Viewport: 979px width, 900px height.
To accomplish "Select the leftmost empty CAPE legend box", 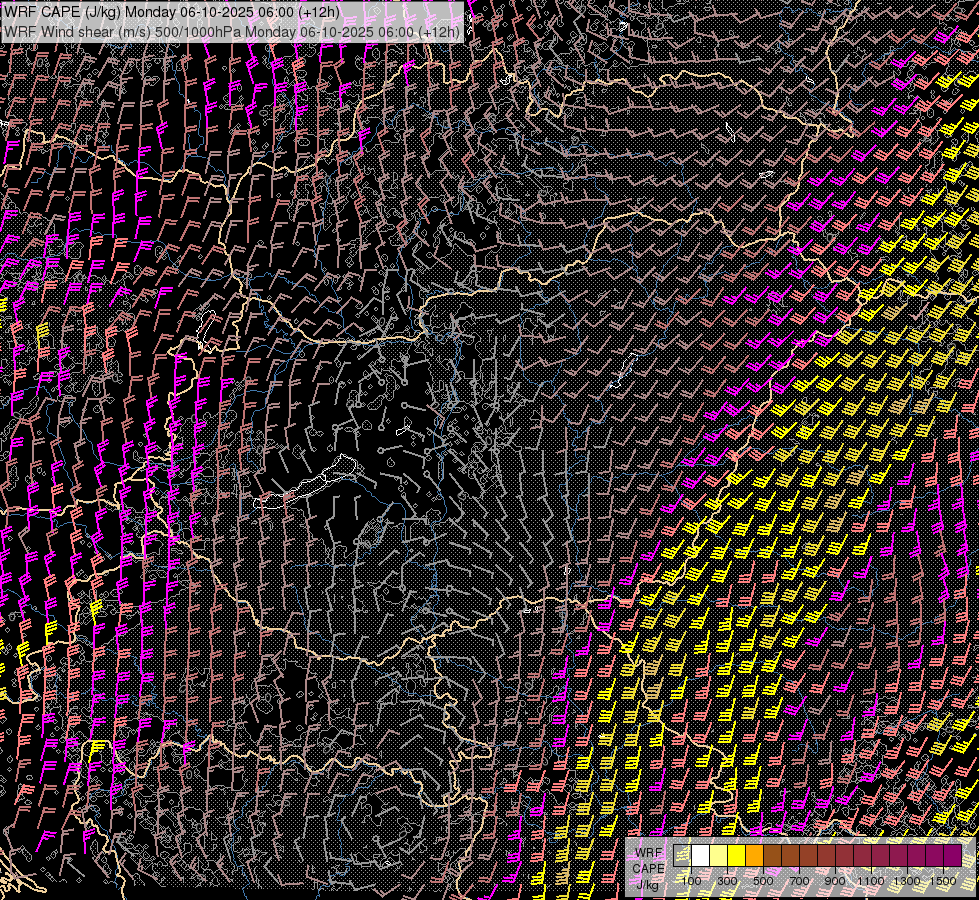I will point(683,855).
